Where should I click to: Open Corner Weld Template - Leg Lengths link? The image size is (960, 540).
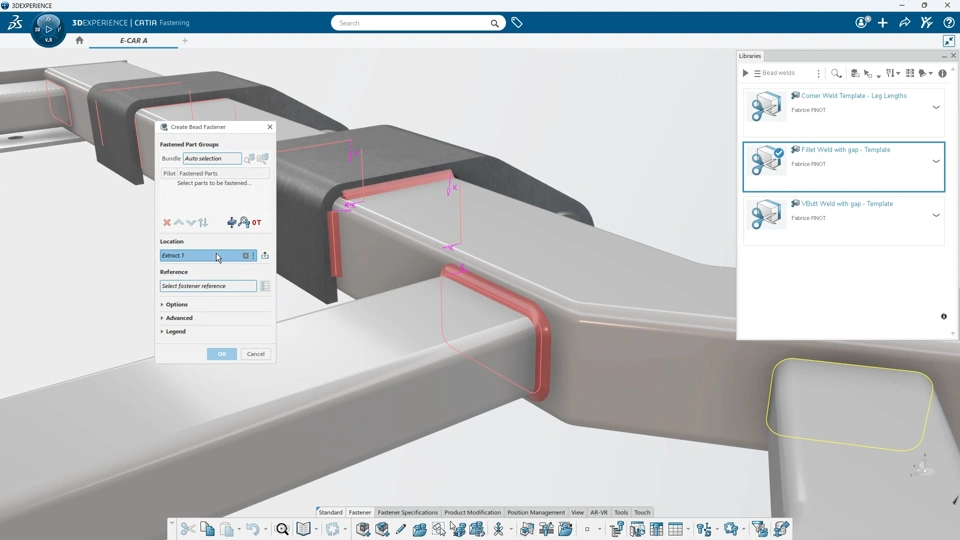(853, 96)
